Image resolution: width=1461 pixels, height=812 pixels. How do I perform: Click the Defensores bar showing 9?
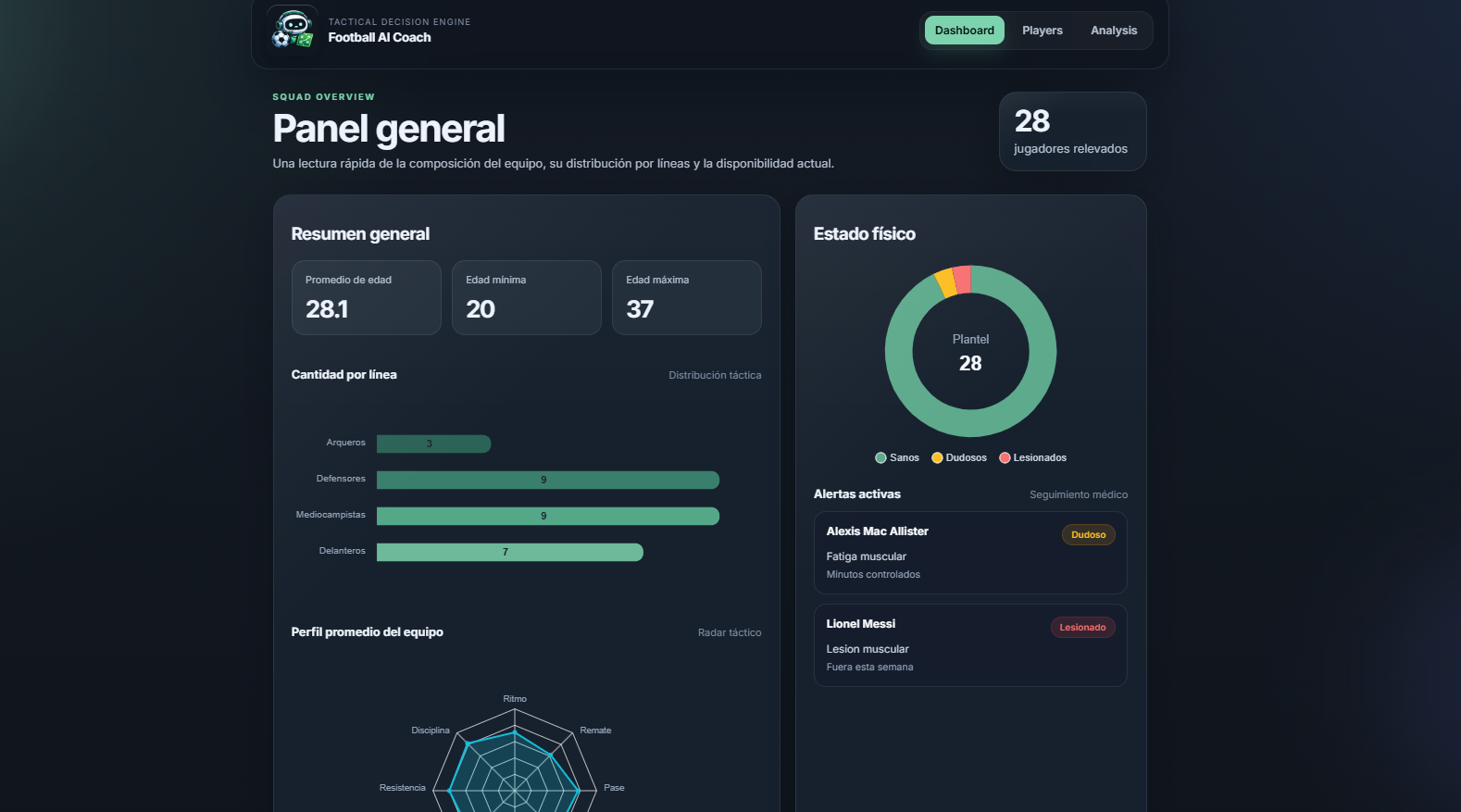[547, 480]
